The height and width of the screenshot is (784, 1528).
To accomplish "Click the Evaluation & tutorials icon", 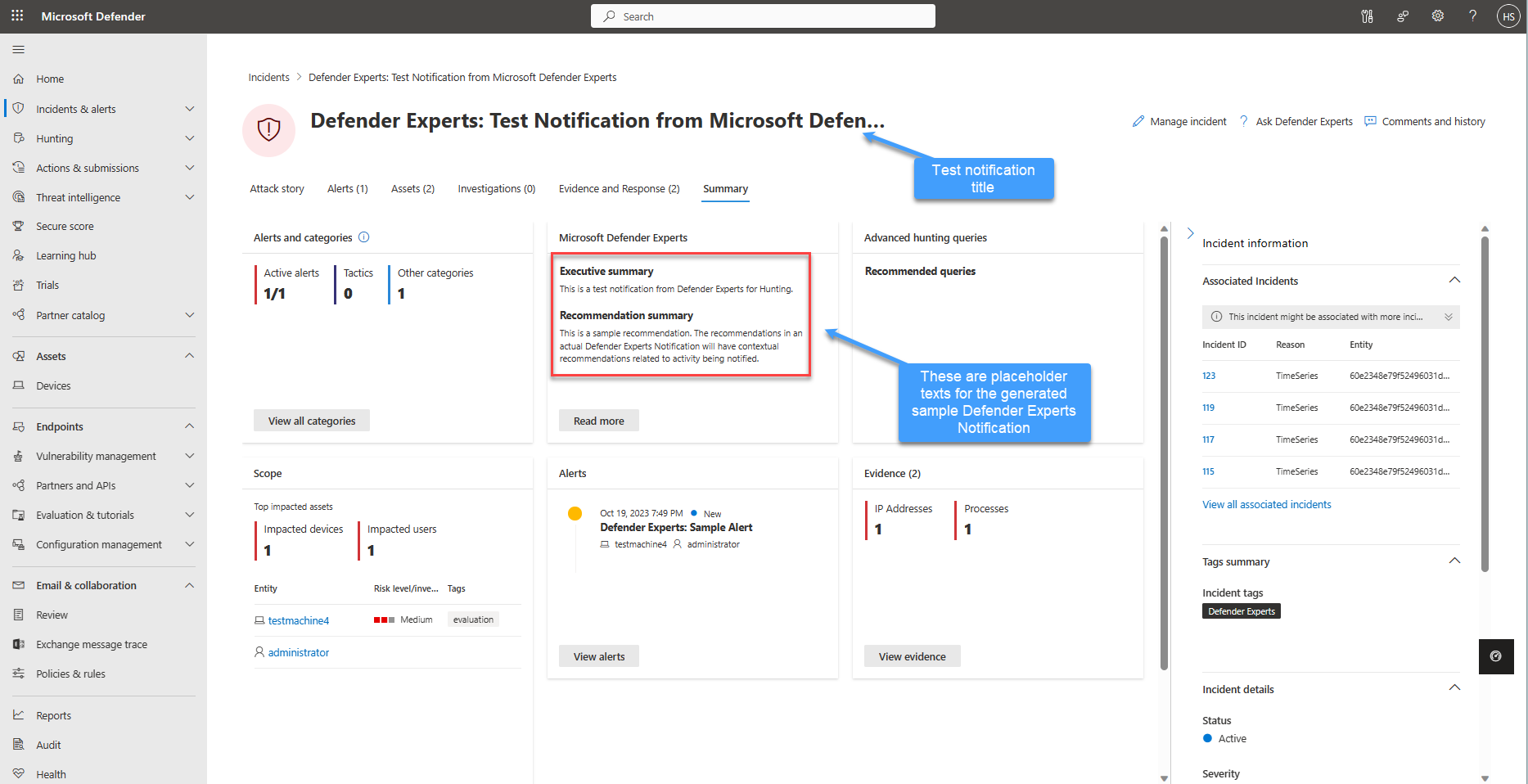I will tap(18, 515).
